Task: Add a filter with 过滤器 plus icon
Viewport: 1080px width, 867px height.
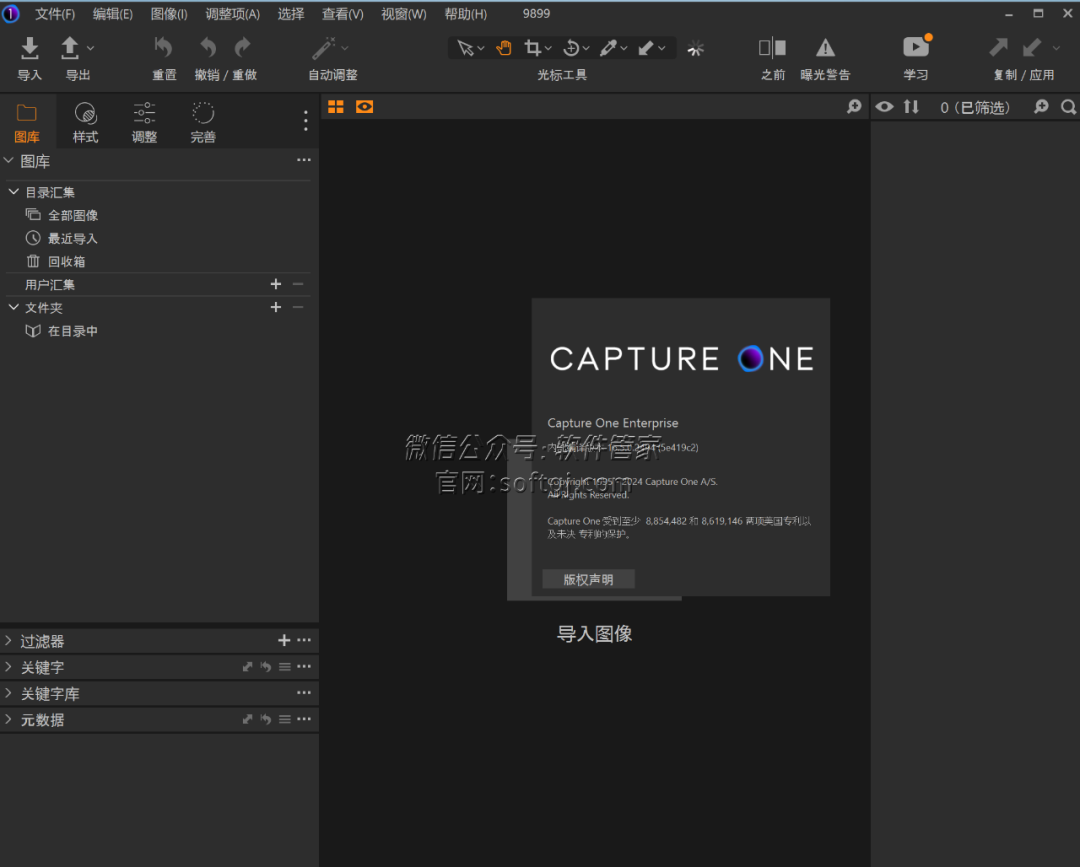Action: point(284,640)
